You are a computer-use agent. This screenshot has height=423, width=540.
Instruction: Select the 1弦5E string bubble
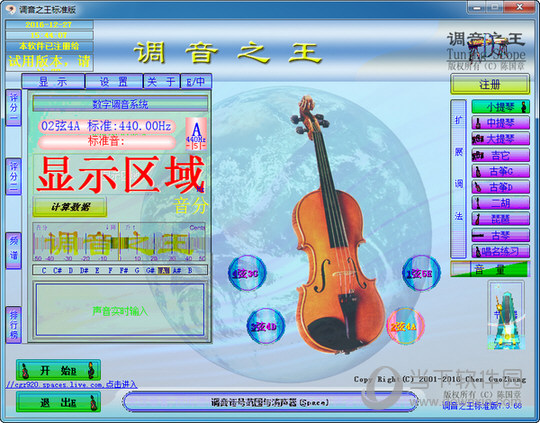[x=421, y=273]
